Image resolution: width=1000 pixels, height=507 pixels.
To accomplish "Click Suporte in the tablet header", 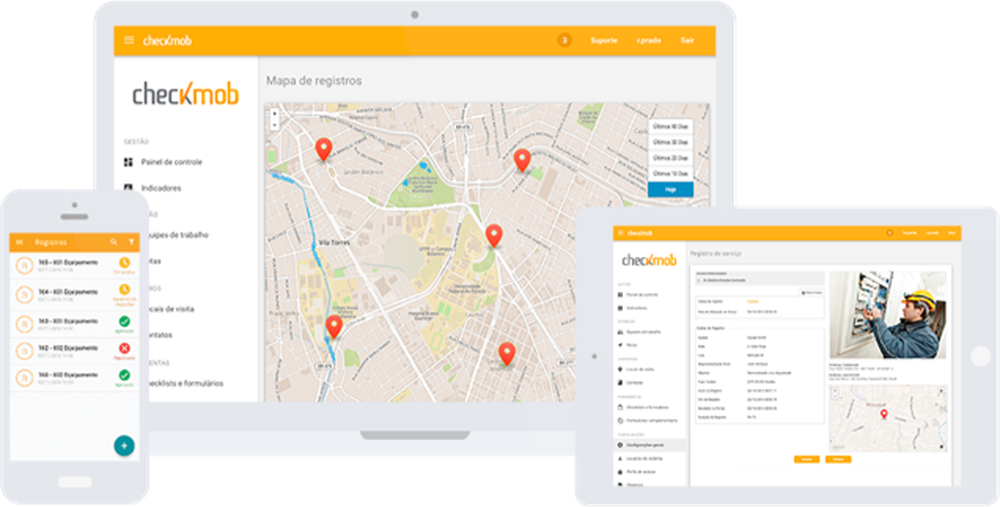I will (909, 233).
